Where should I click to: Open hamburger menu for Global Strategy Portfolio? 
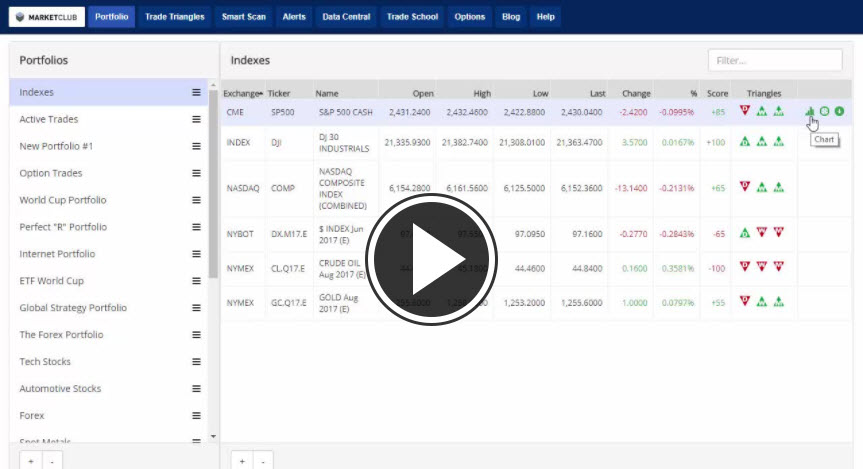tap(196, 308)
